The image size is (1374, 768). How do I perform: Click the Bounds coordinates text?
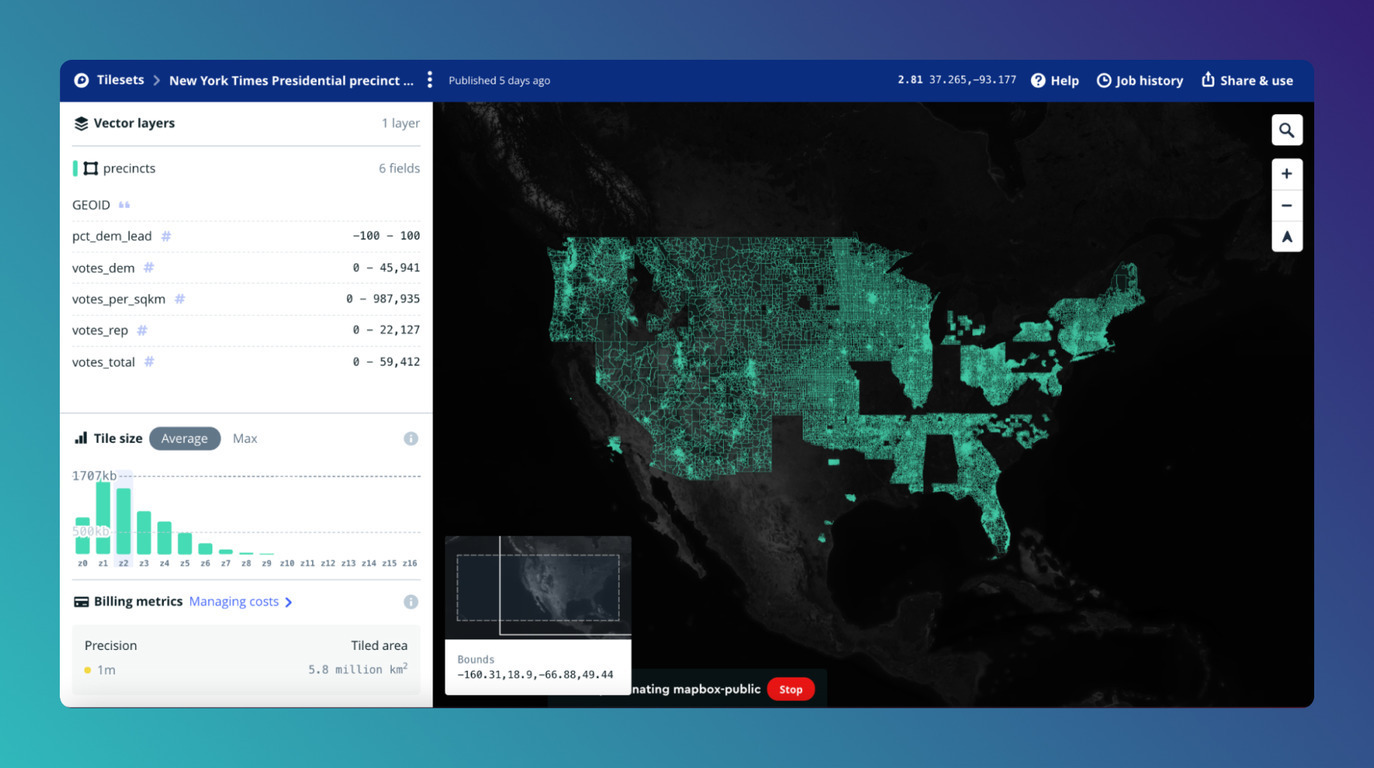[535, 674]
